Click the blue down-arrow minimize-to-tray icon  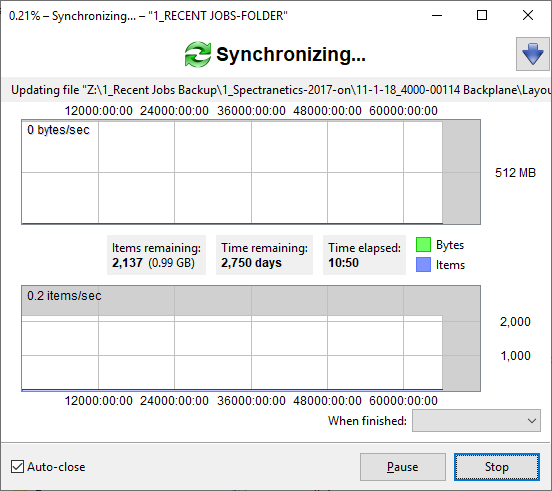point(533,54)
